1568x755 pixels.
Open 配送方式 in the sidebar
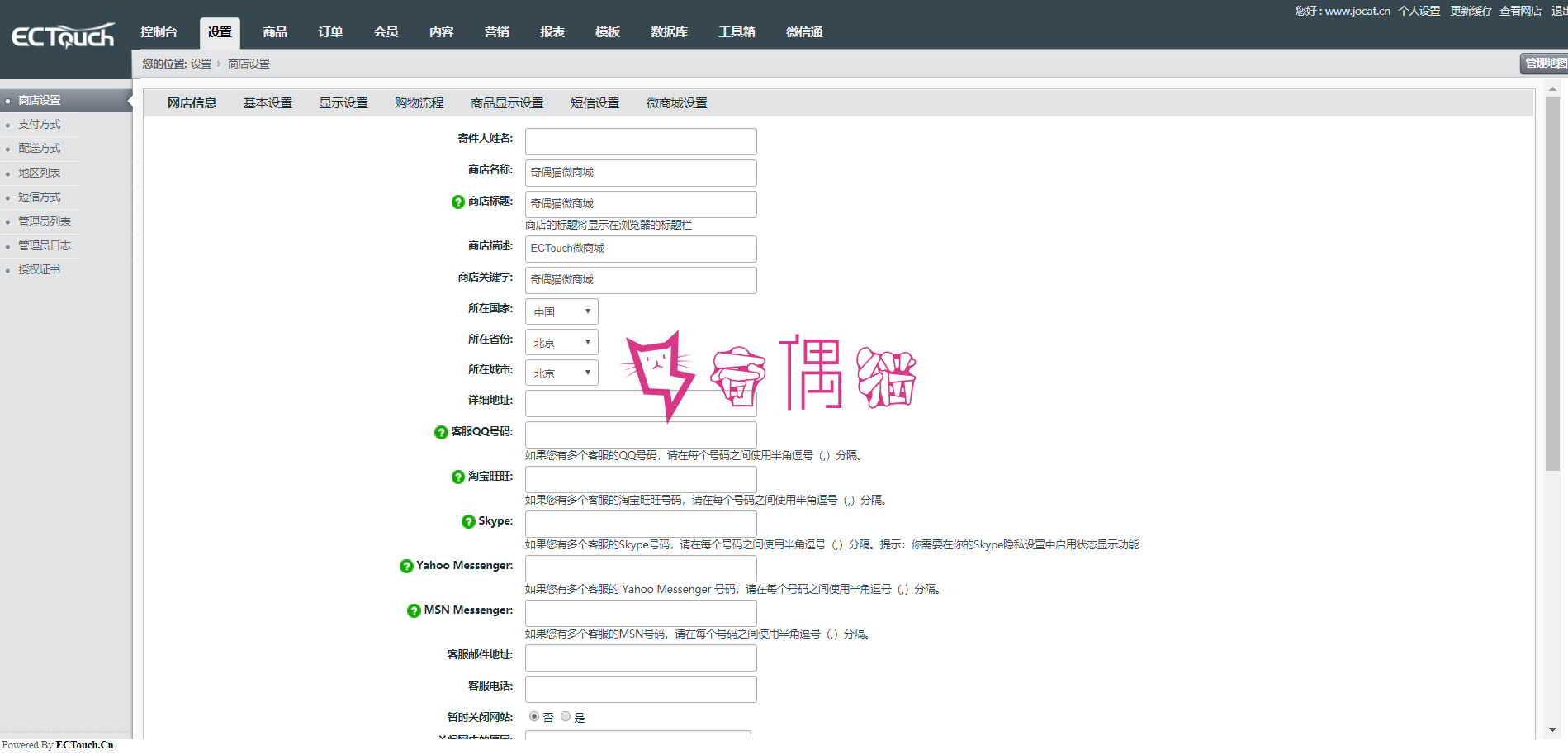click(40, 149)
